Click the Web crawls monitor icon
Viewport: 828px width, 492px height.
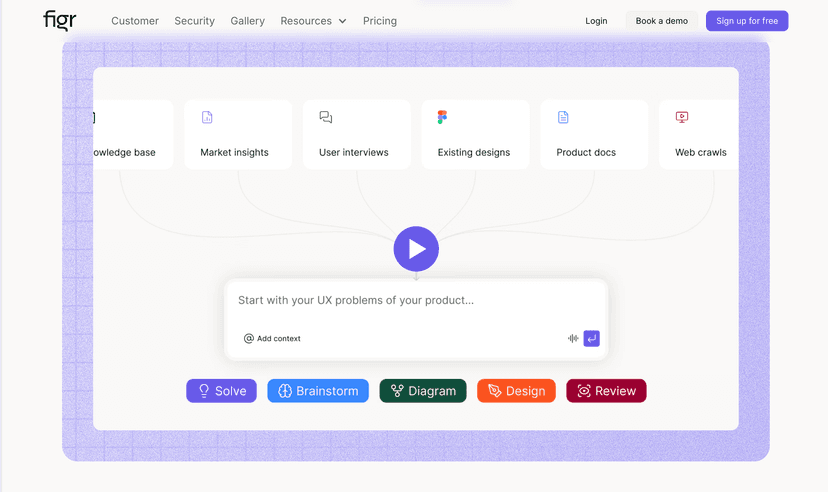682,117
